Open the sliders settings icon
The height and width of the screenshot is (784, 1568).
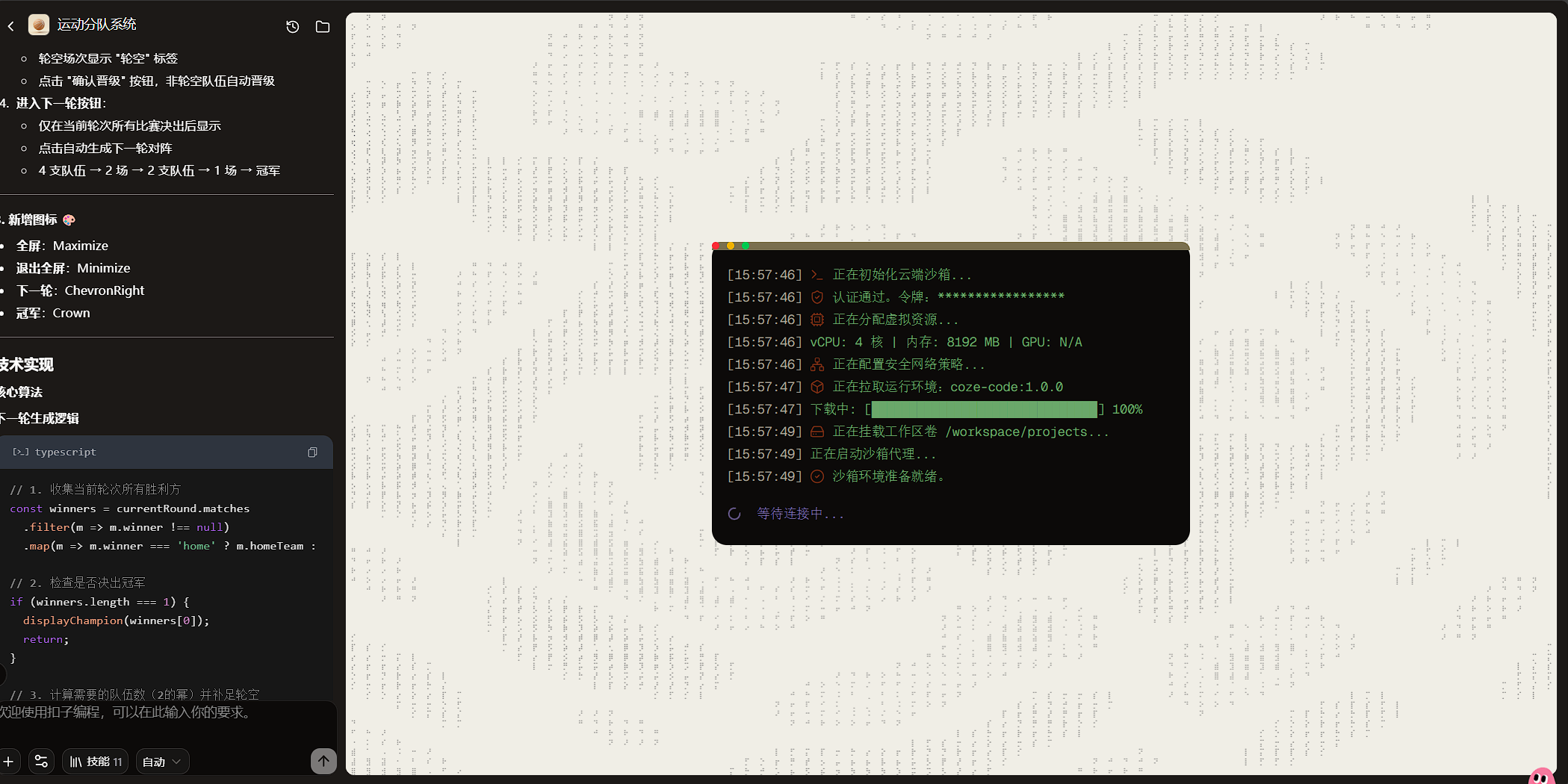pos(41,762)
